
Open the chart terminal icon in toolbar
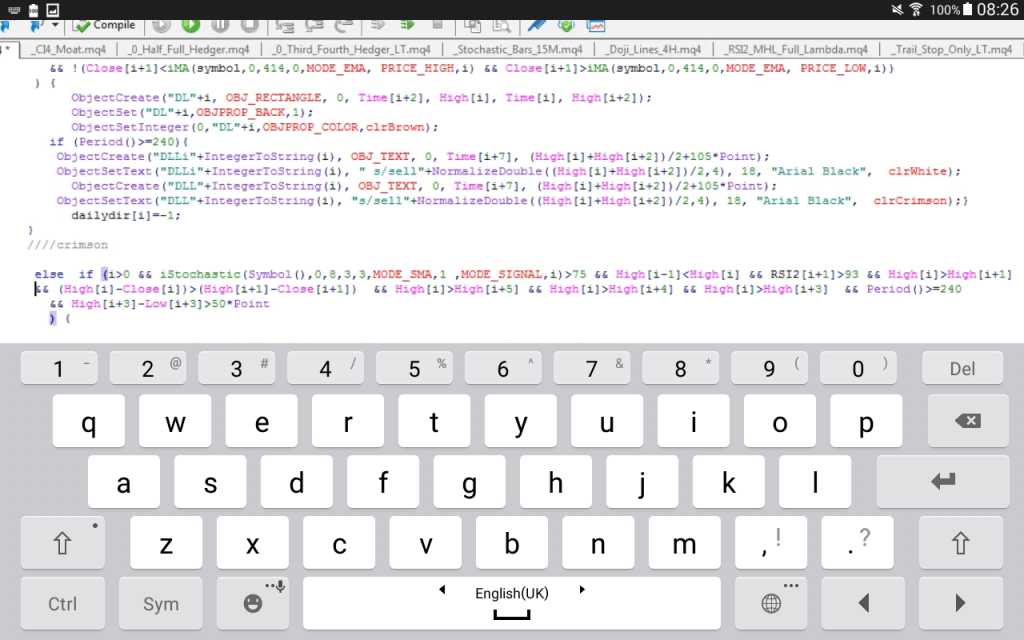pos(596,24)
